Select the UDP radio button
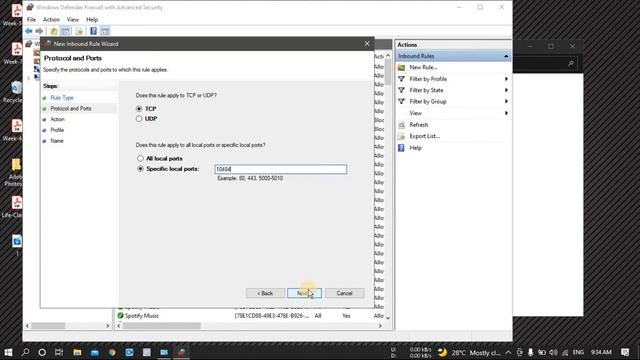The height and width of the screenshot is (360, 640). (139, 119)
